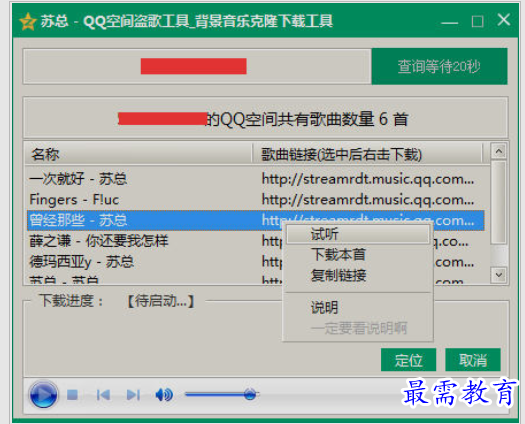
Task: Skip to the previous track
Action: (x=103, y=395)
